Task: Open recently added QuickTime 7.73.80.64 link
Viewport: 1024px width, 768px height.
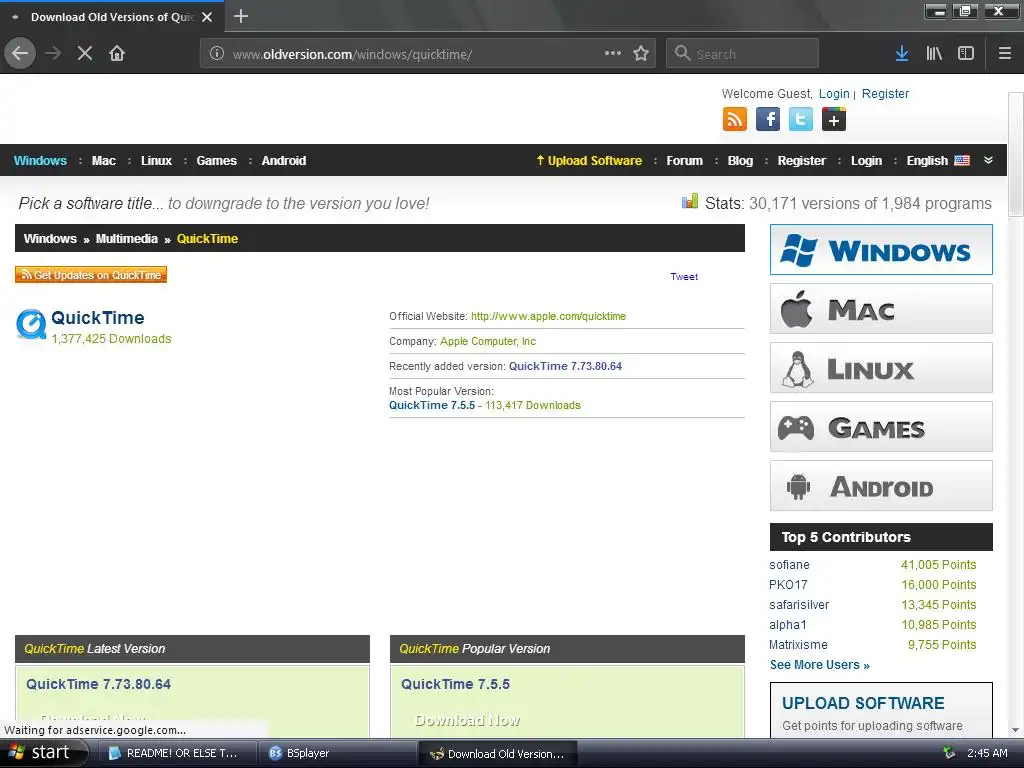Action: [565, 366]
